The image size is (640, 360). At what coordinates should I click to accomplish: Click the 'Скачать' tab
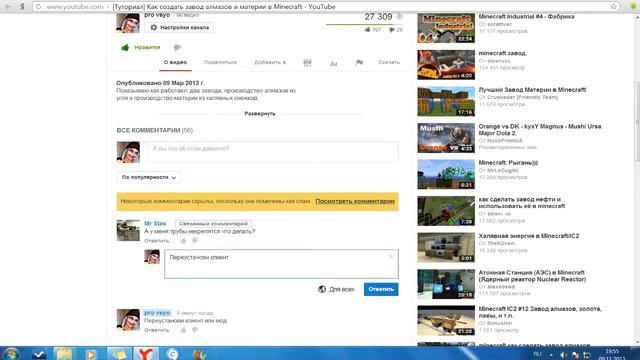(x=389, y=62)
